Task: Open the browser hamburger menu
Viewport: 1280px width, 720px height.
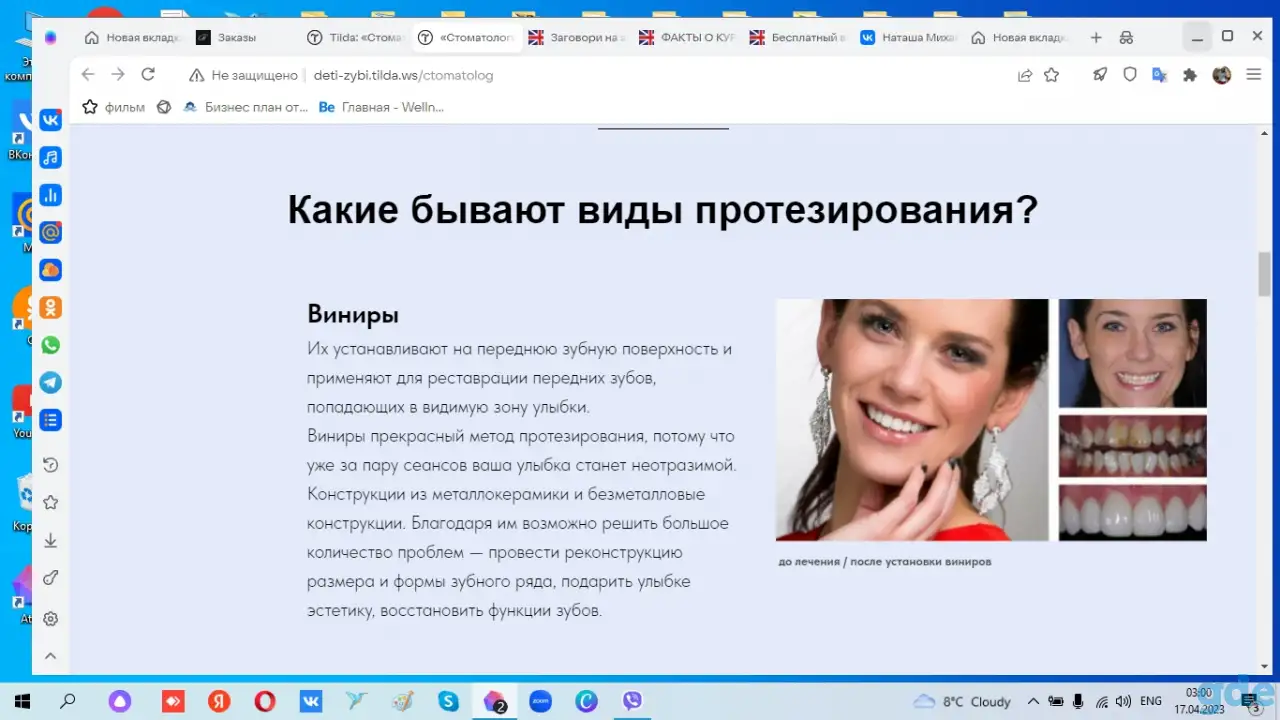Action: click(x=1253, y=75)
